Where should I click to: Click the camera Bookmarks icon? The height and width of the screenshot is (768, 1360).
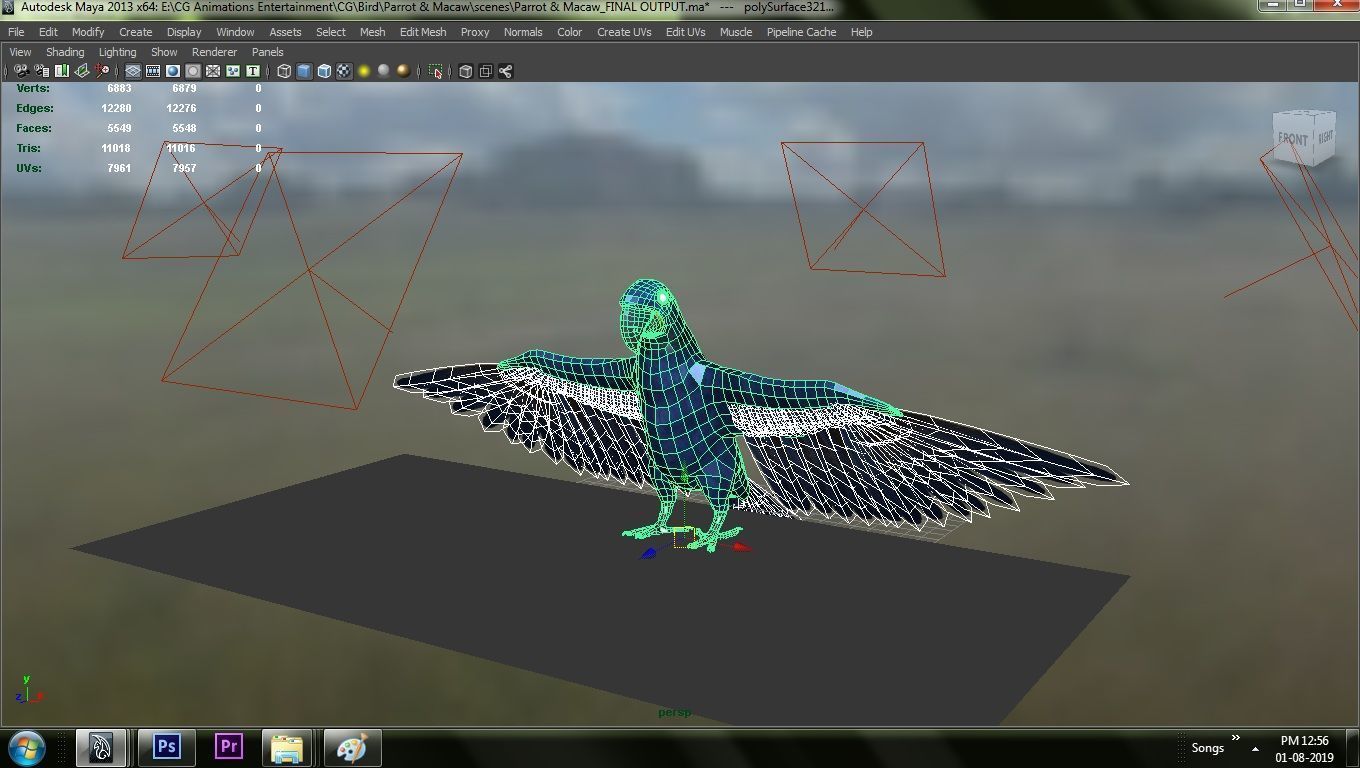pos(62,71)
